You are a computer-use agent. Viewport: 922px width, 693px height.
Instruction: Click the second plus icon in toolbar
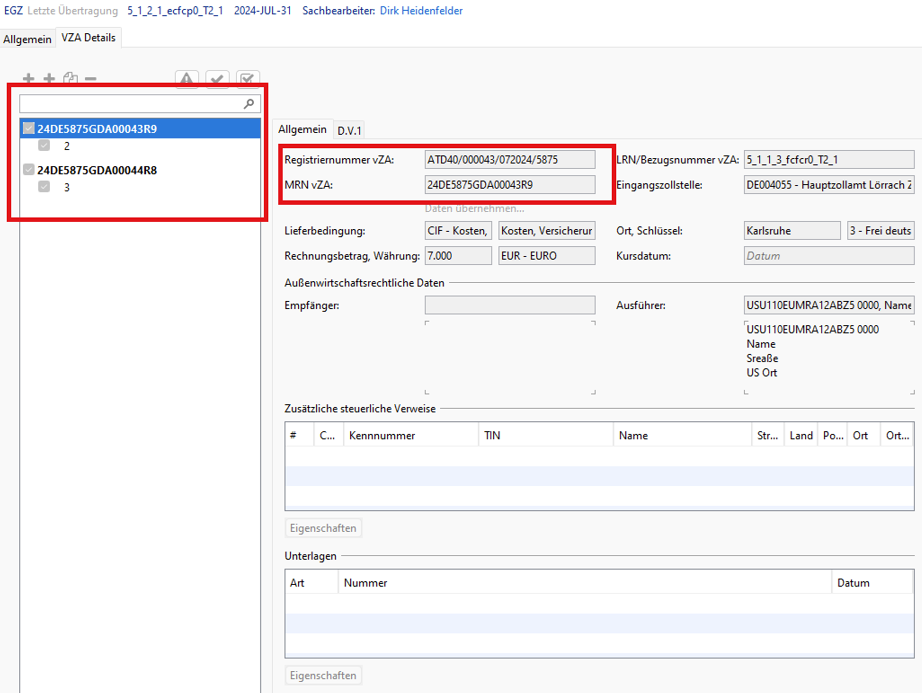point(48,79)
